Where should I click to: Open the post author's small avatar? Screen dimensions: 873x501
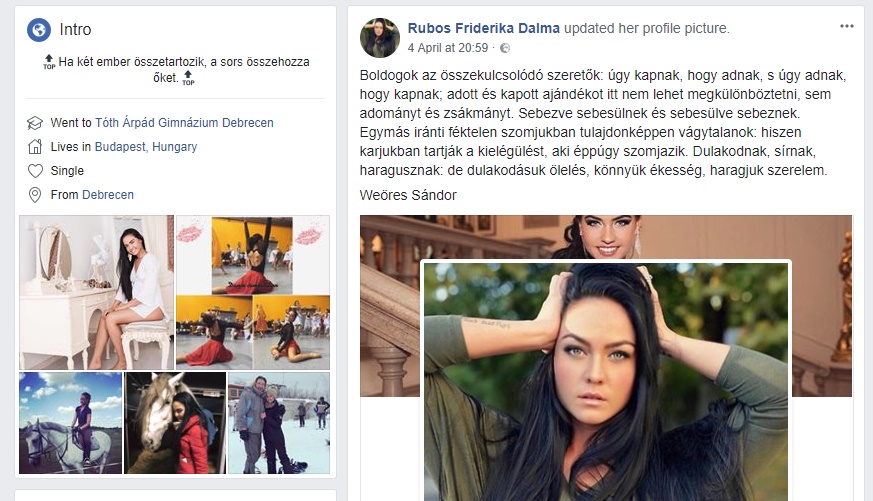click(x=380, y=38)
